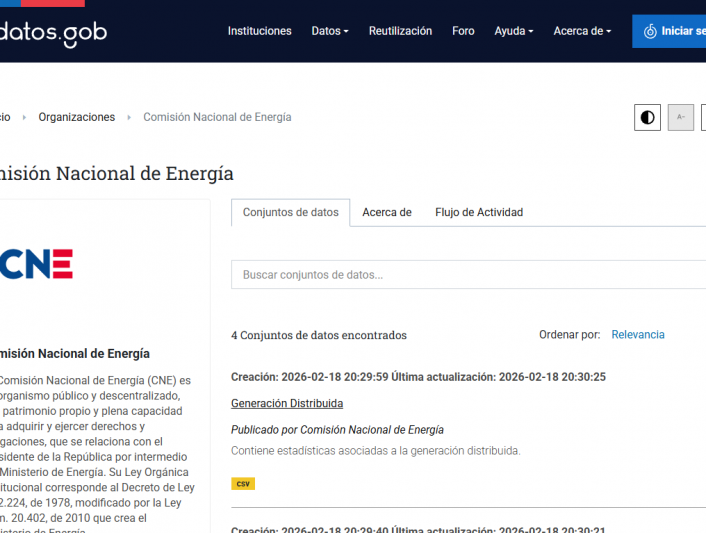Open the Foro navigation link
706x533 pixels.
click(463, 31)
